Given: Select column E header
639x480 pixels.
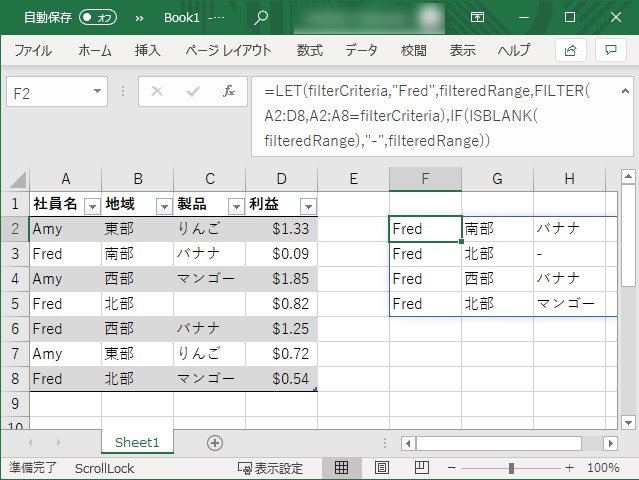Looking at the screenshot, I should coord(353,179).
